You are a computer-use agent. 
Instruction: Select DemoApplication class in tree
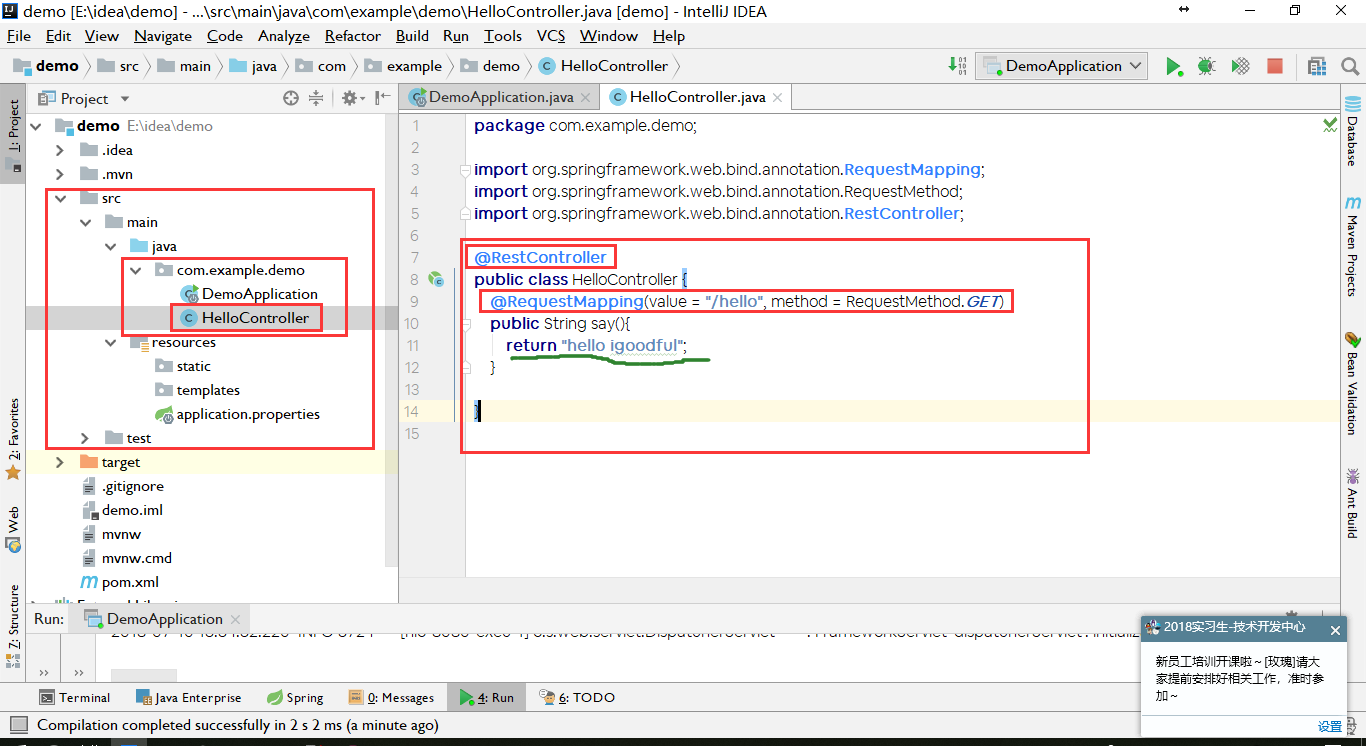click(249, 294)
